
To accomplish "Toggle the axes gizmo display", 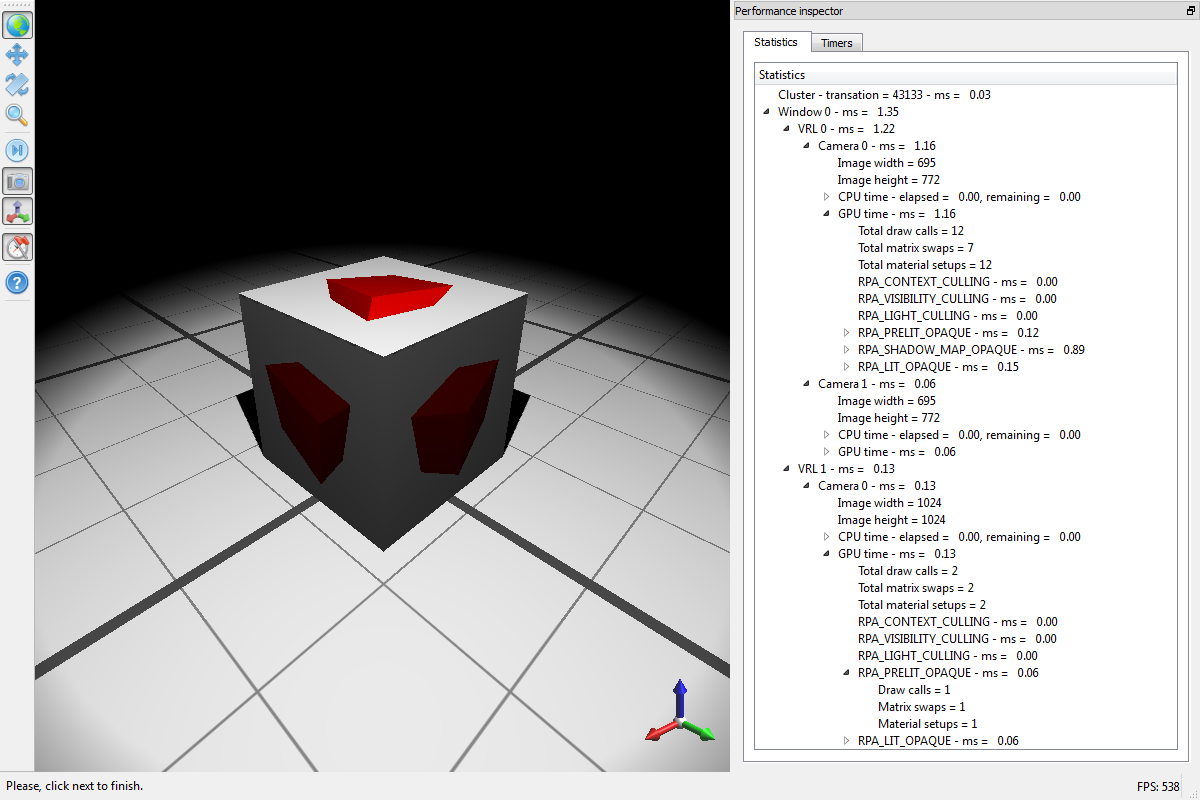I will (17, 212).
